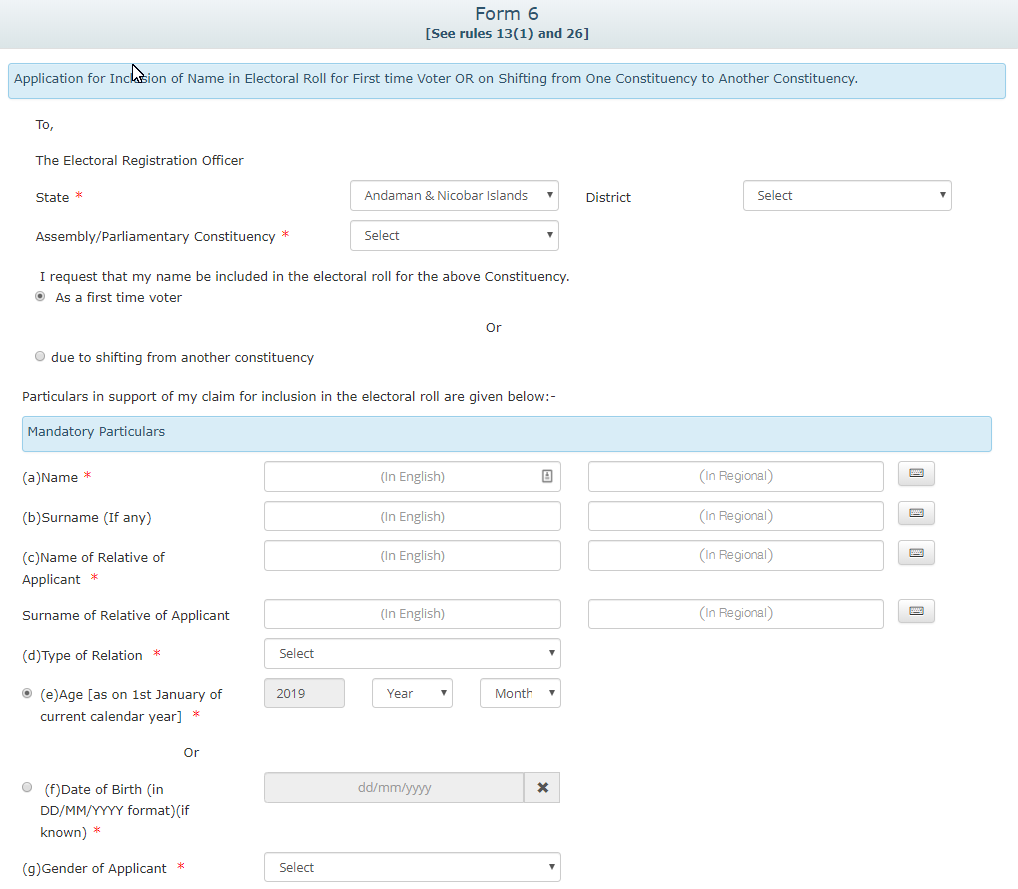
Task: Open the Type of Relation dropdown
Action: [412, 654]
